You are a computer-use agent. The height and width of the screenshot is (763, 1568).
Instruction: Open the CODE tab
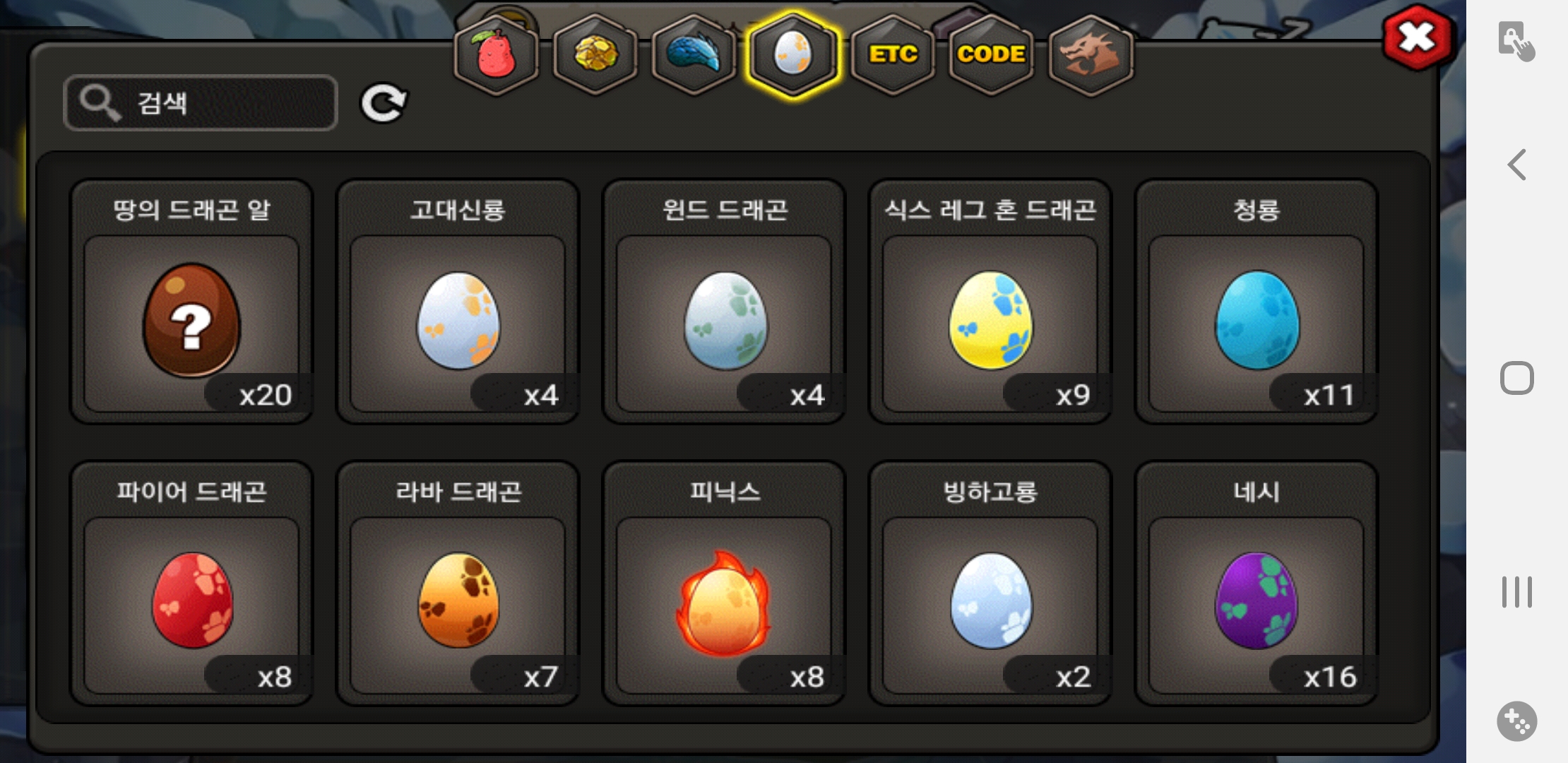click(x=991, y=55)
